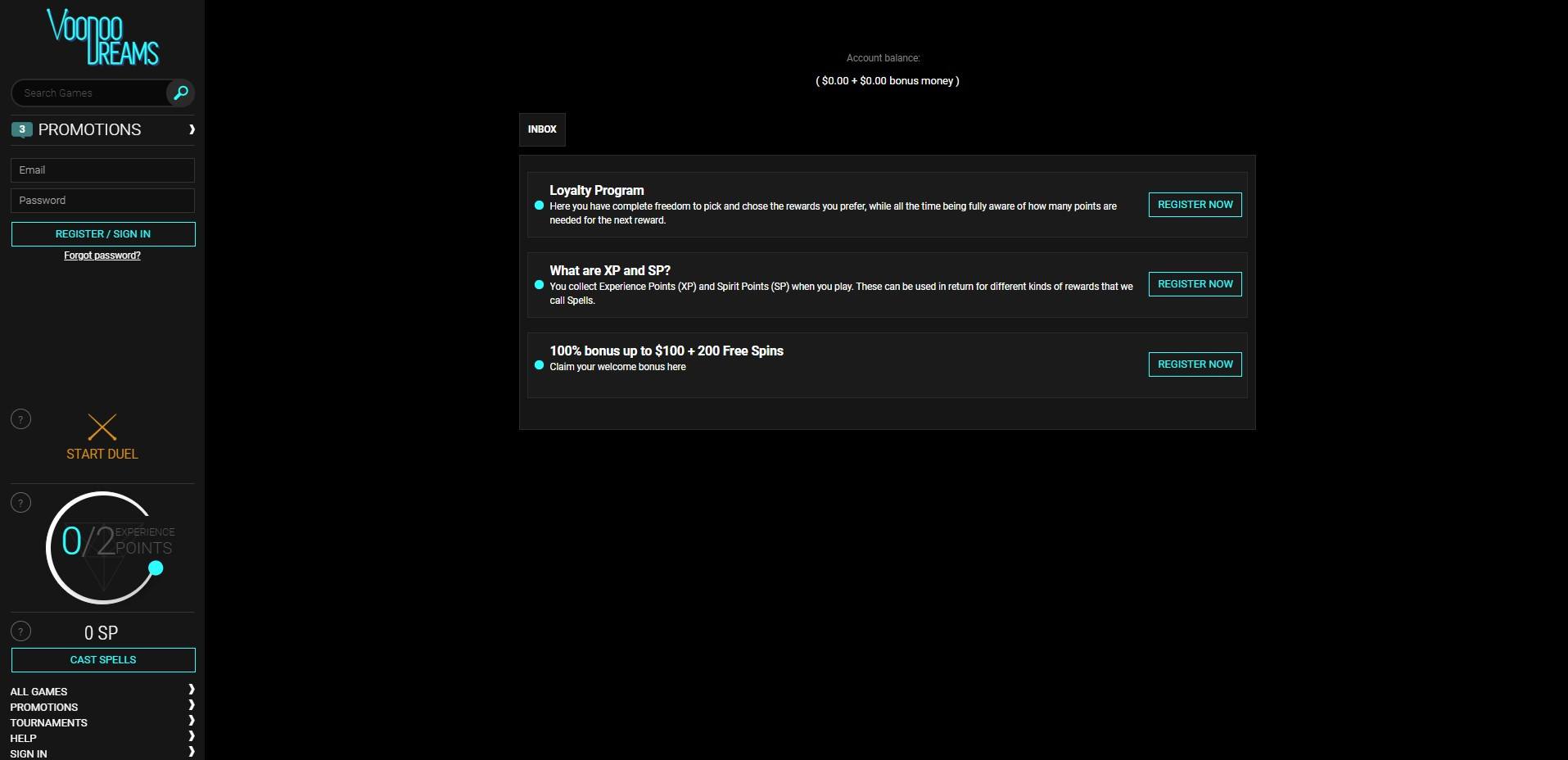1568x760 pixels.
Task: Switch to the Inbox tab
Action: (542, 129)
